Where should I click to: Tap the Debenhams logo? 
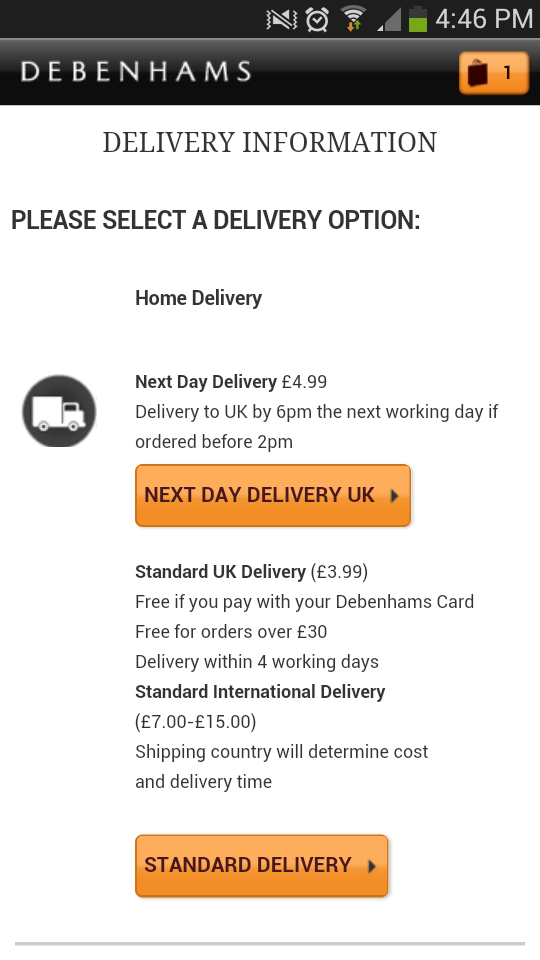[136, 72]
